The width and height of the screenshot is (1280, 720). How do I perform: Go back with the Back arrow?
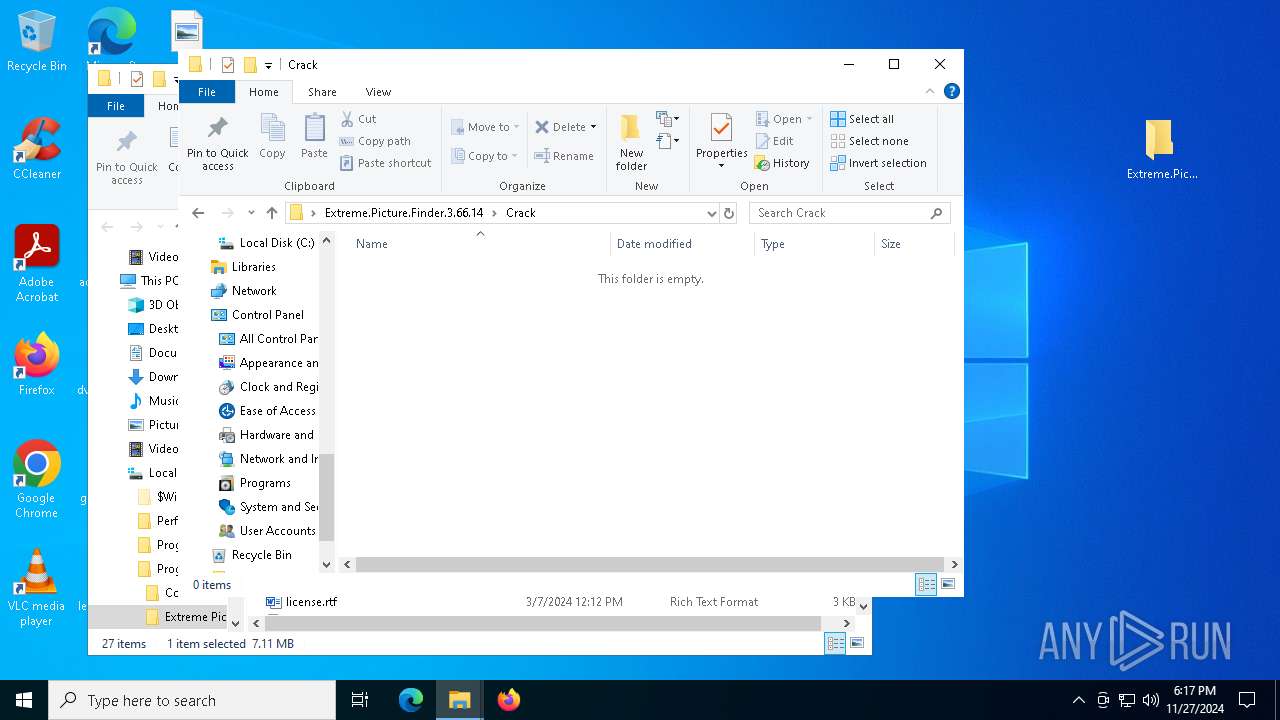pyautogui.click(x=198, y=213)
